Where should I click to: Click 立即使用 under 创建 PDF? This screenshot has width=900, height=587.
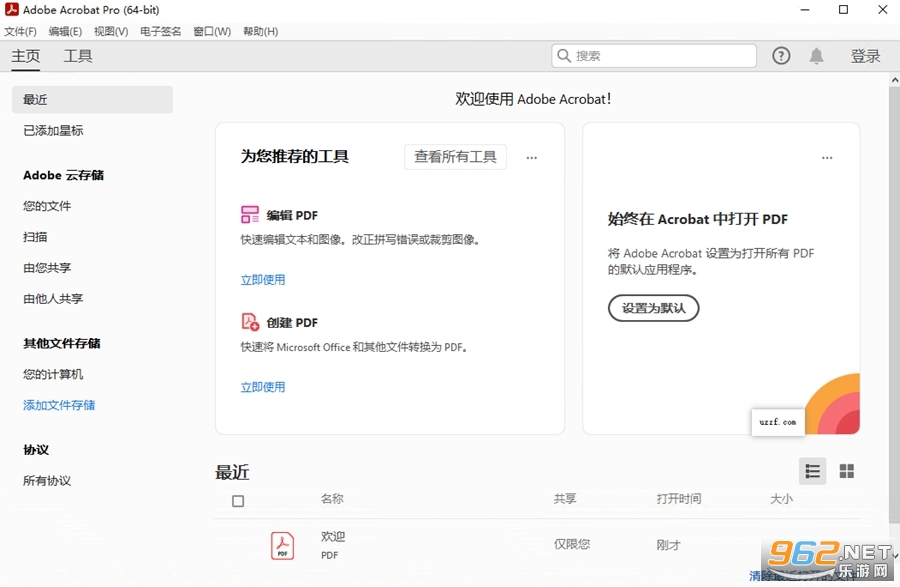point(263,387)
